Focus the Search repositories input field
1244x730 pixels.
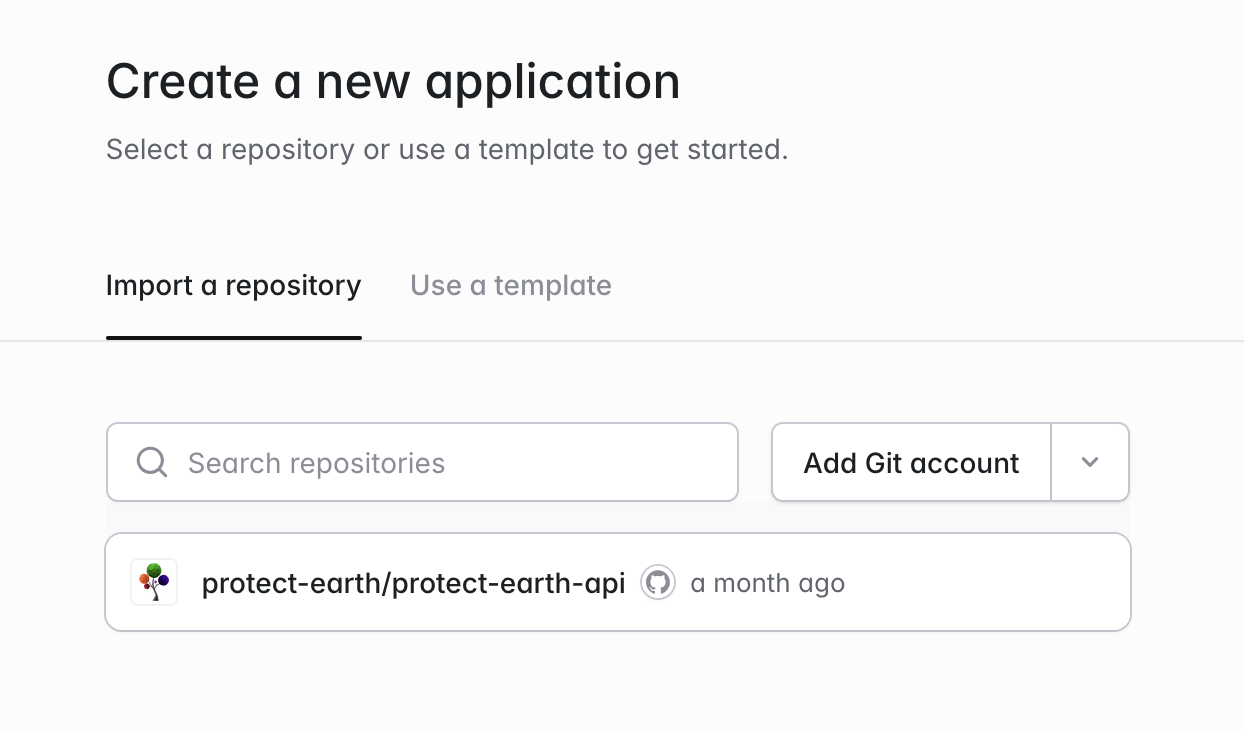[x=450, y=462]
